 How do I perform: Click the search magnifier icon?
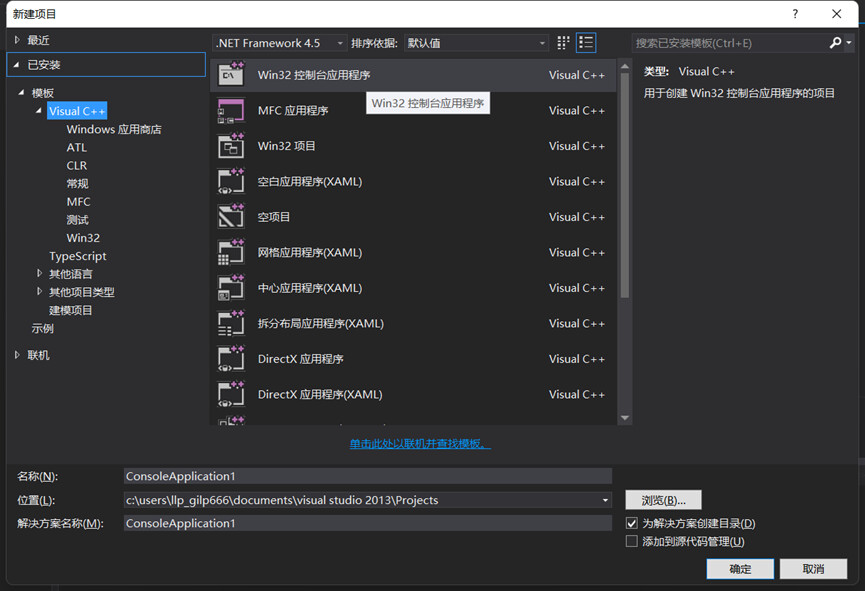tap(835, 43)
